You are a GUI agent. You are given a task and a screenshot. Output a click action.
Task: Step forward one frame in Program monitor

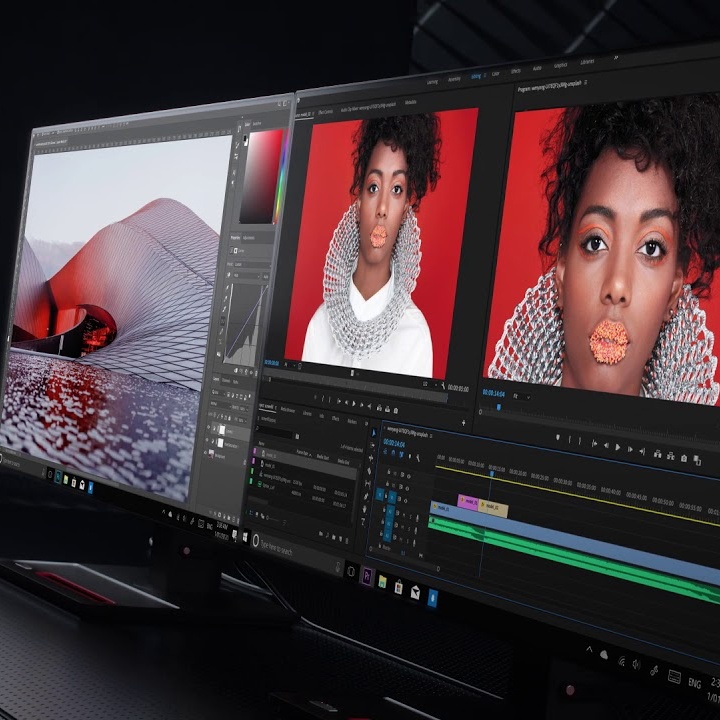pyautogui.click(x=630, y=449)
